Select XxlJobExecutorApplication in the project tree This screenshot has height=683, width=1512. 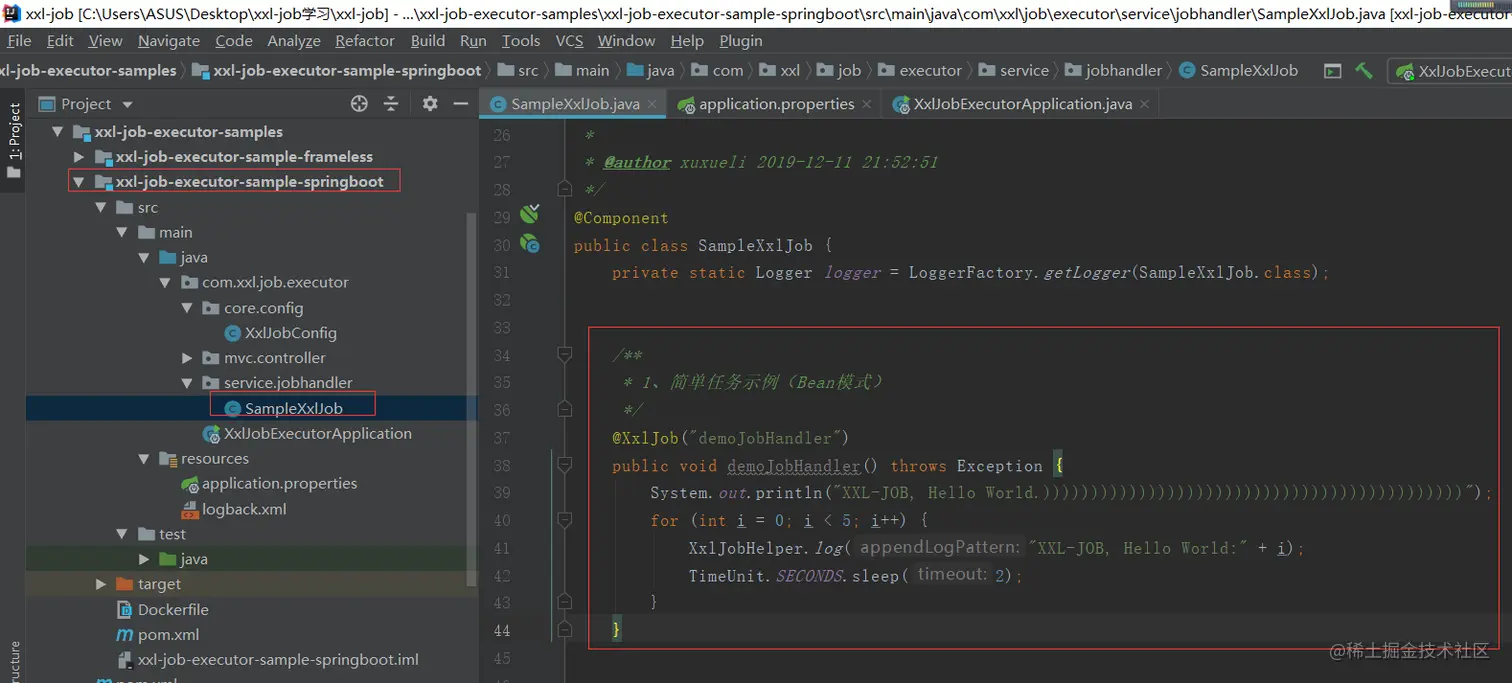tap(318, 433)
